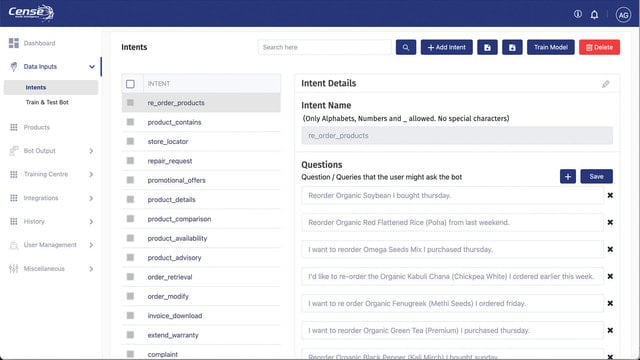Collapse the Data Inputs chevron
The width and height of the screenshot is (640, 360).
pyautogui.click(x=92, y=67)
